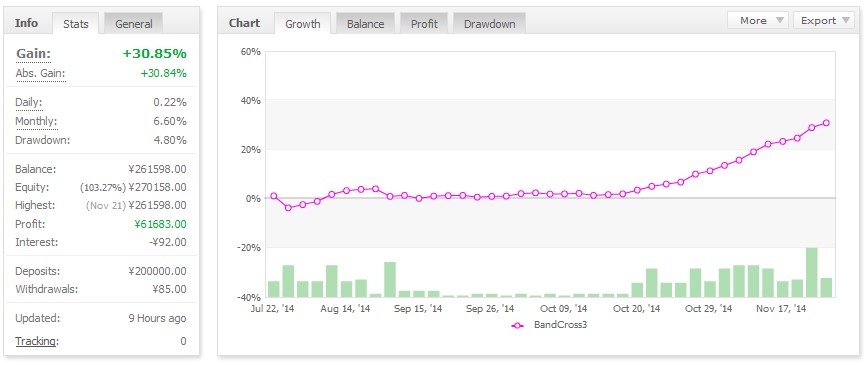
Task: Click the Balance stat label
Action: [35, 169]
